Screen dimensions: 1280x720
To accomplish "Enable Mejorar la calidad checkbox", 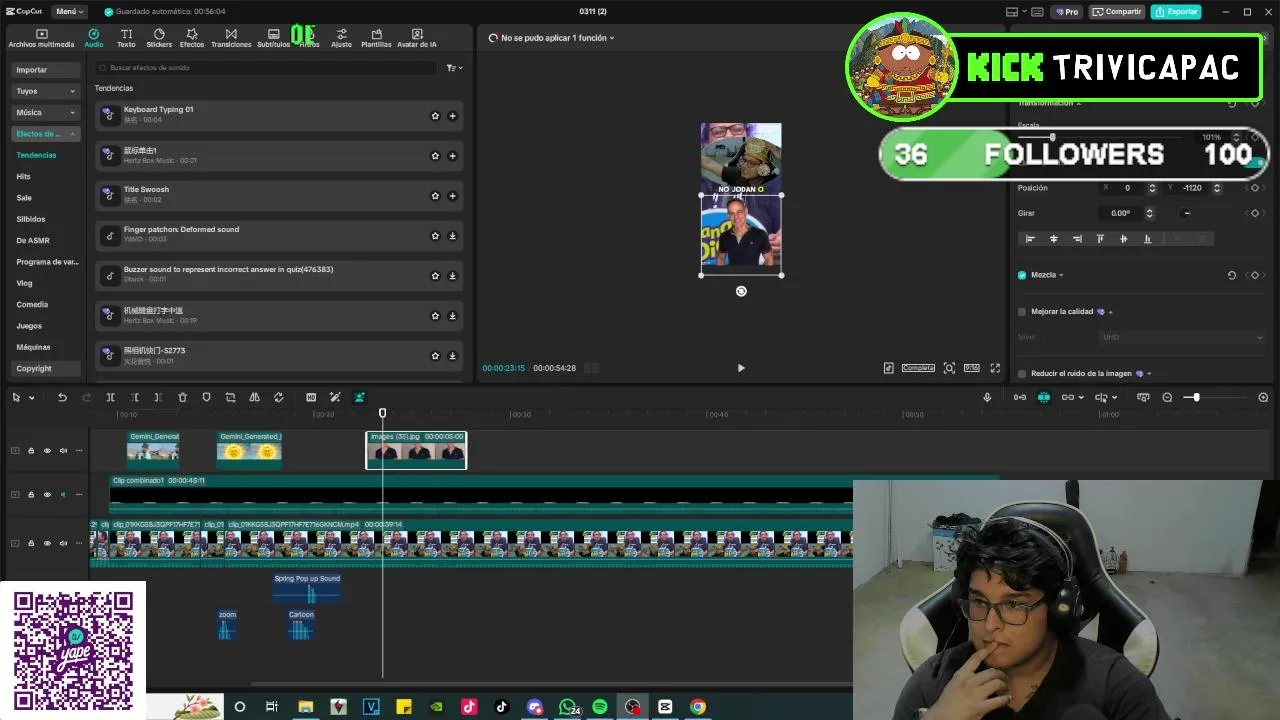I will click(x=1022, y=312).
